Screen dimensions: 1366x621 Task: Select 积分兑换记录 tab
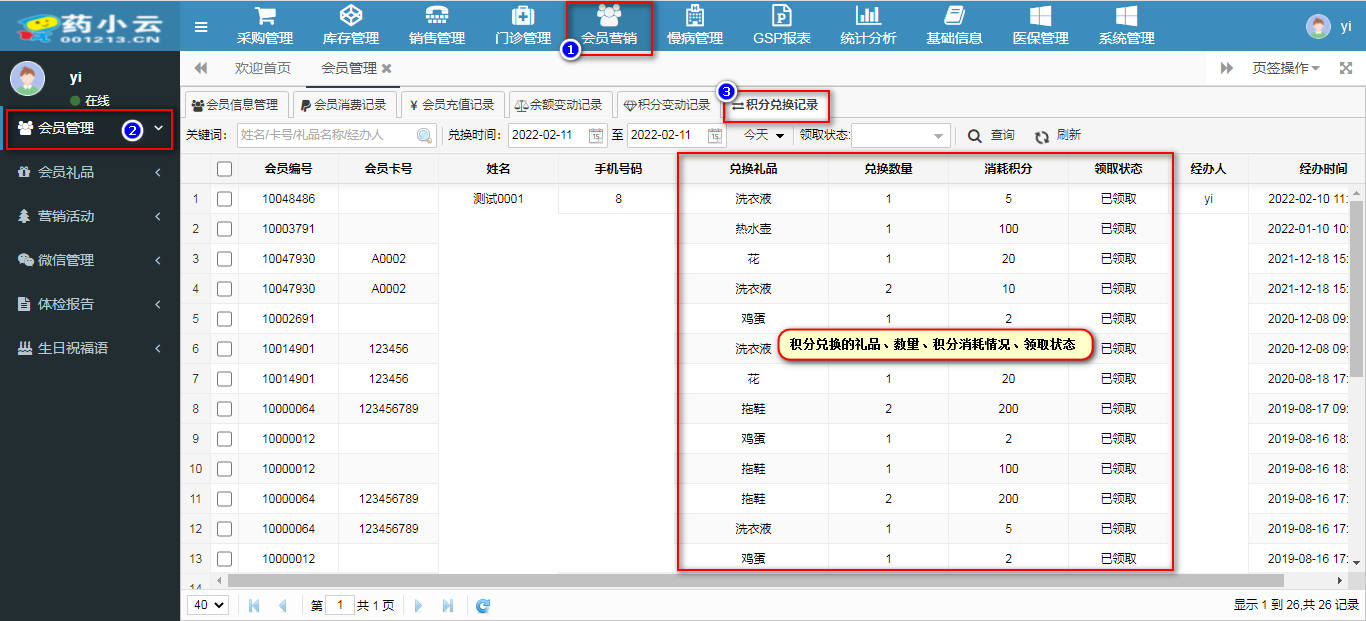tap(775, 105)
